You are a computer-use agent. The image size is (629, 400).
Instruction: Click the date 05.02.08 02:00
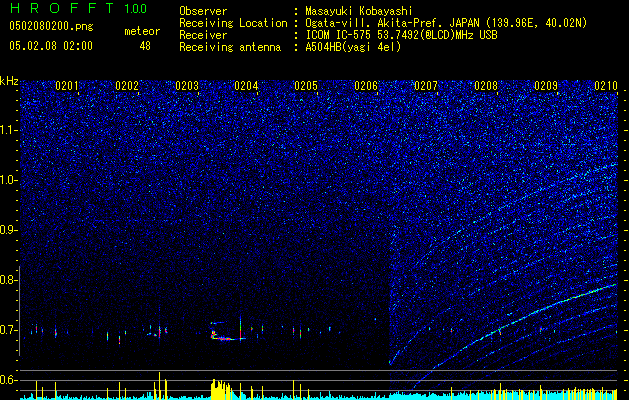point(51,46)
